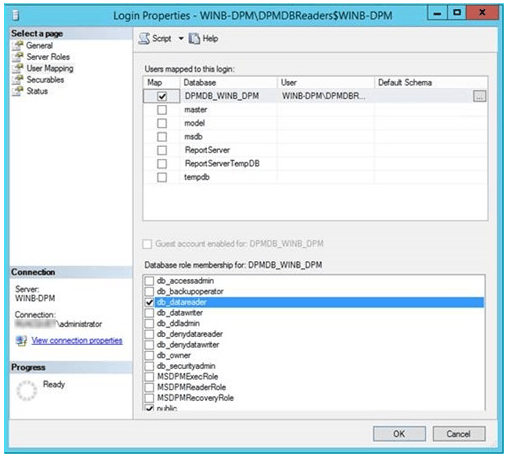Select the DPMDB_WINB_DPM database name cell
Viewport: 508px width, 457px height.
229,96
